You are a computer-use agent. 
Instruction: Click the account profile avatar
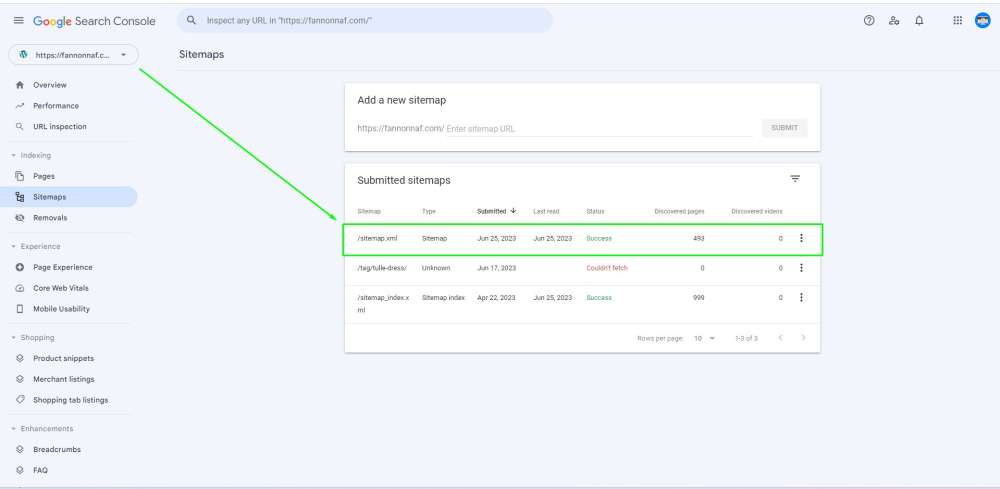pyautogui.click(x=982, y=21)
